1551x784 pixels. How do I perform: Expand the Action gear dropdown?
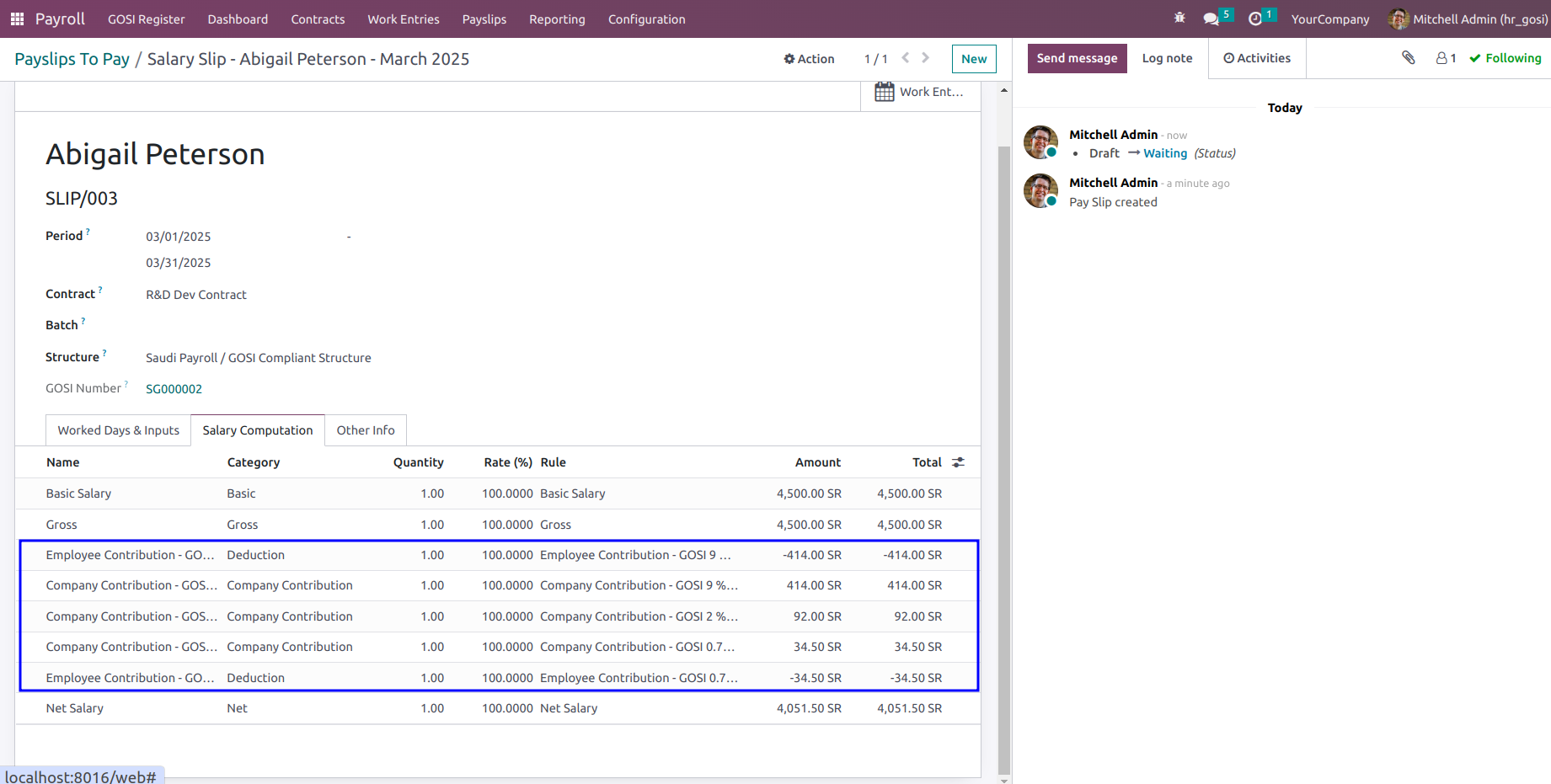(x=809, y=59)
